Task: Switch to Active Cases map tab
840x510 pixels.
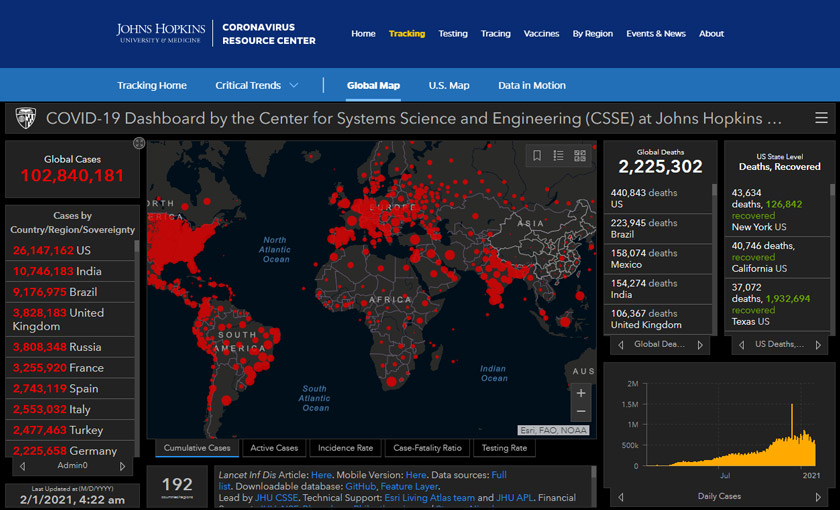Action: (x=274, y=448)
